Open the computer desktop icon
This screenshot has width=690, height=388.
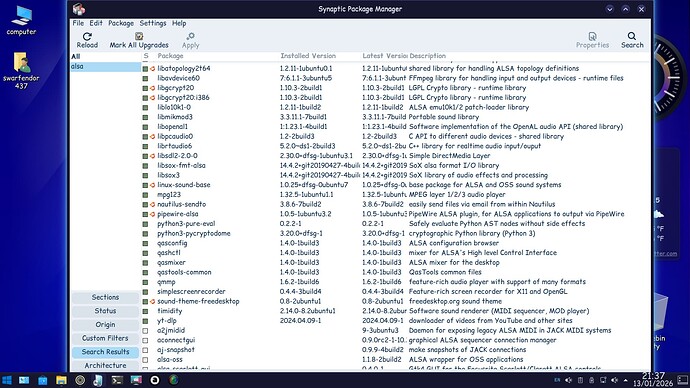(x=21, y=20)
